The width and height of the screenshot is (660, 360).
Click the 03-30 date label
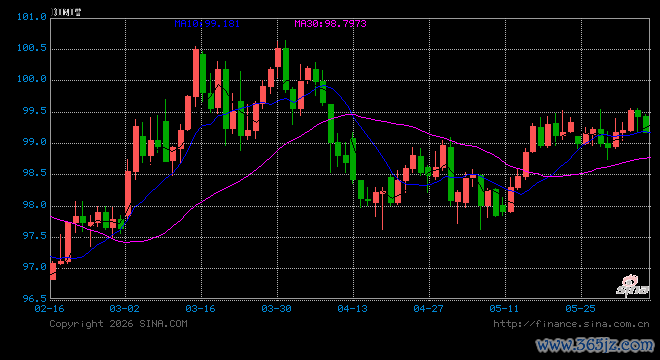[x=277, y=309]
